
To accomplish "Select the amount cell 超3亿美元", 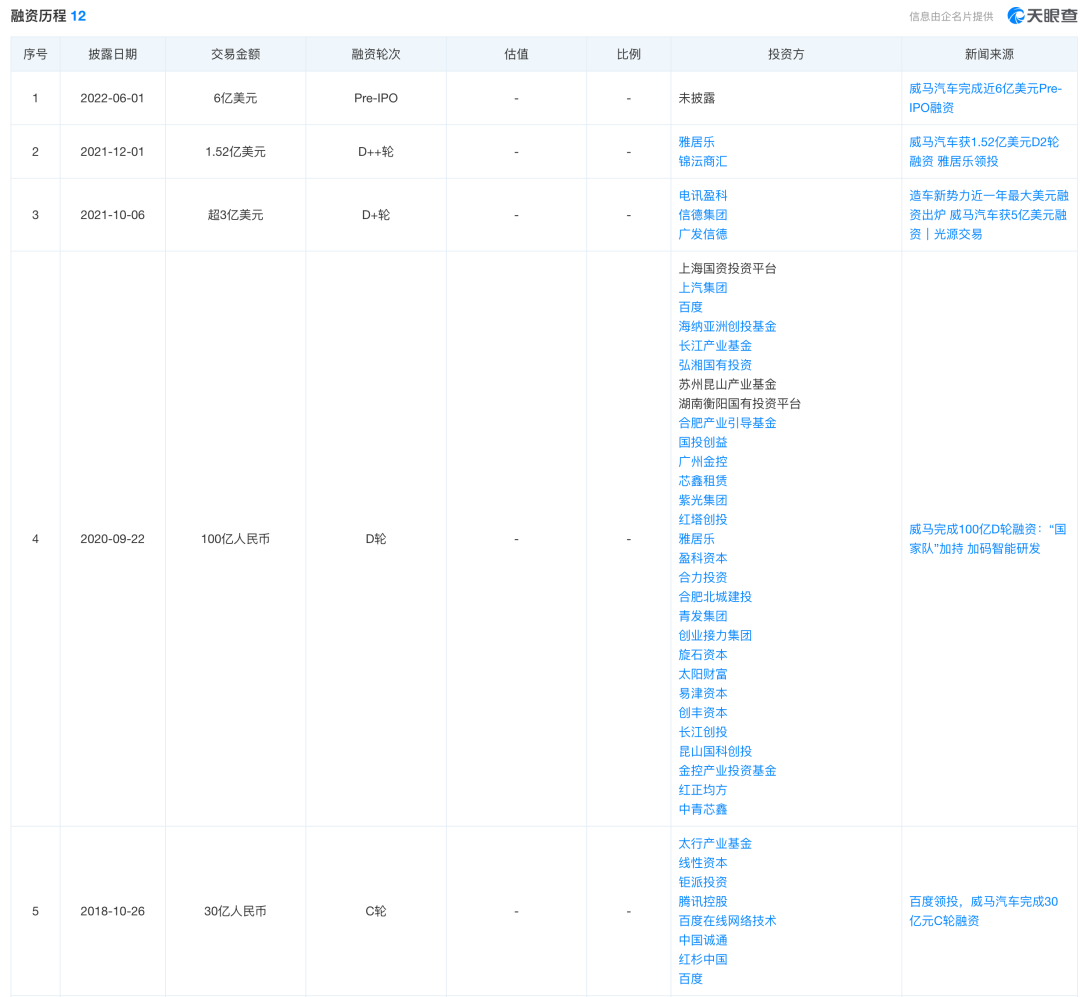I will [236, 215].
